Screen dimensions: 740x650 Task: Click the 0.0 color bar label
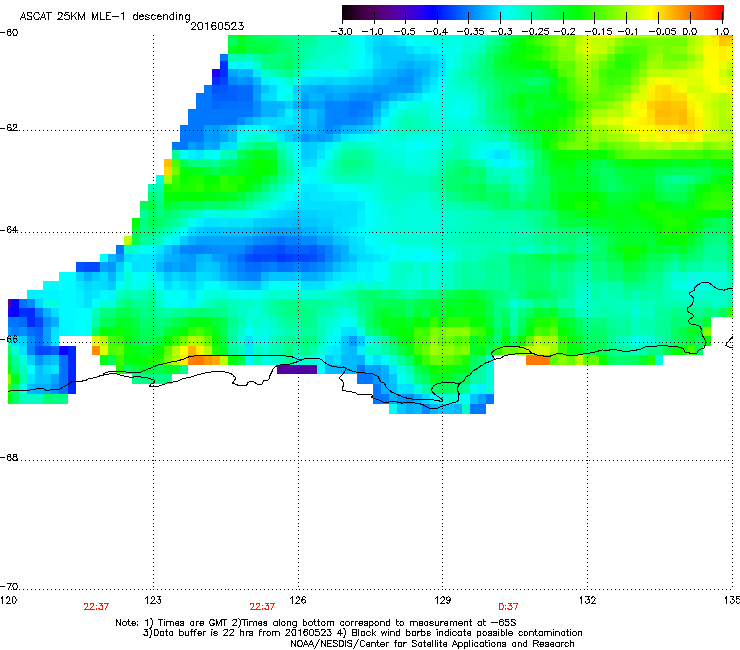coord(690,31)
